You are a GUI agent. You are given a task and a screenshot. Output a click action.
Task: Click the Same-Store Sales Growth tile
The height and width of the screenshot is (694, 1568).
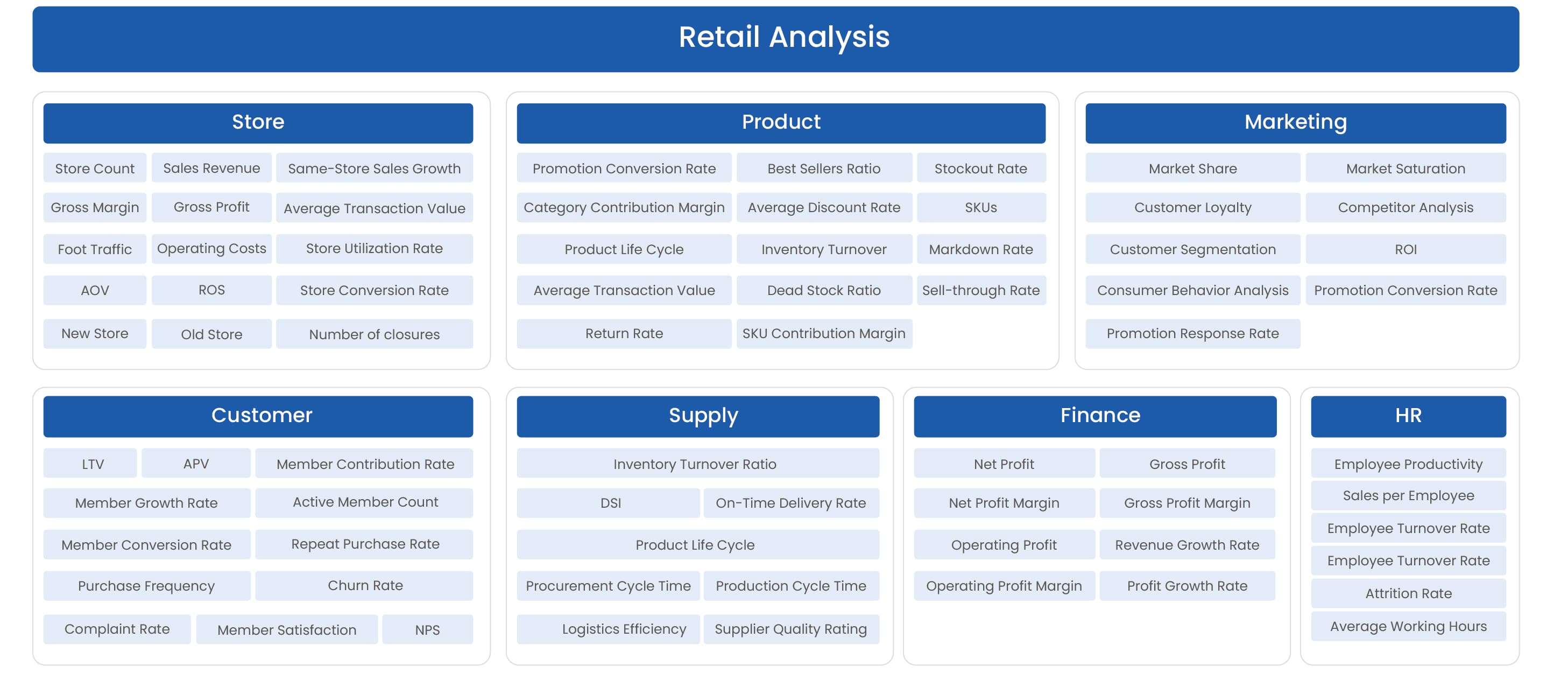point(374,168)
